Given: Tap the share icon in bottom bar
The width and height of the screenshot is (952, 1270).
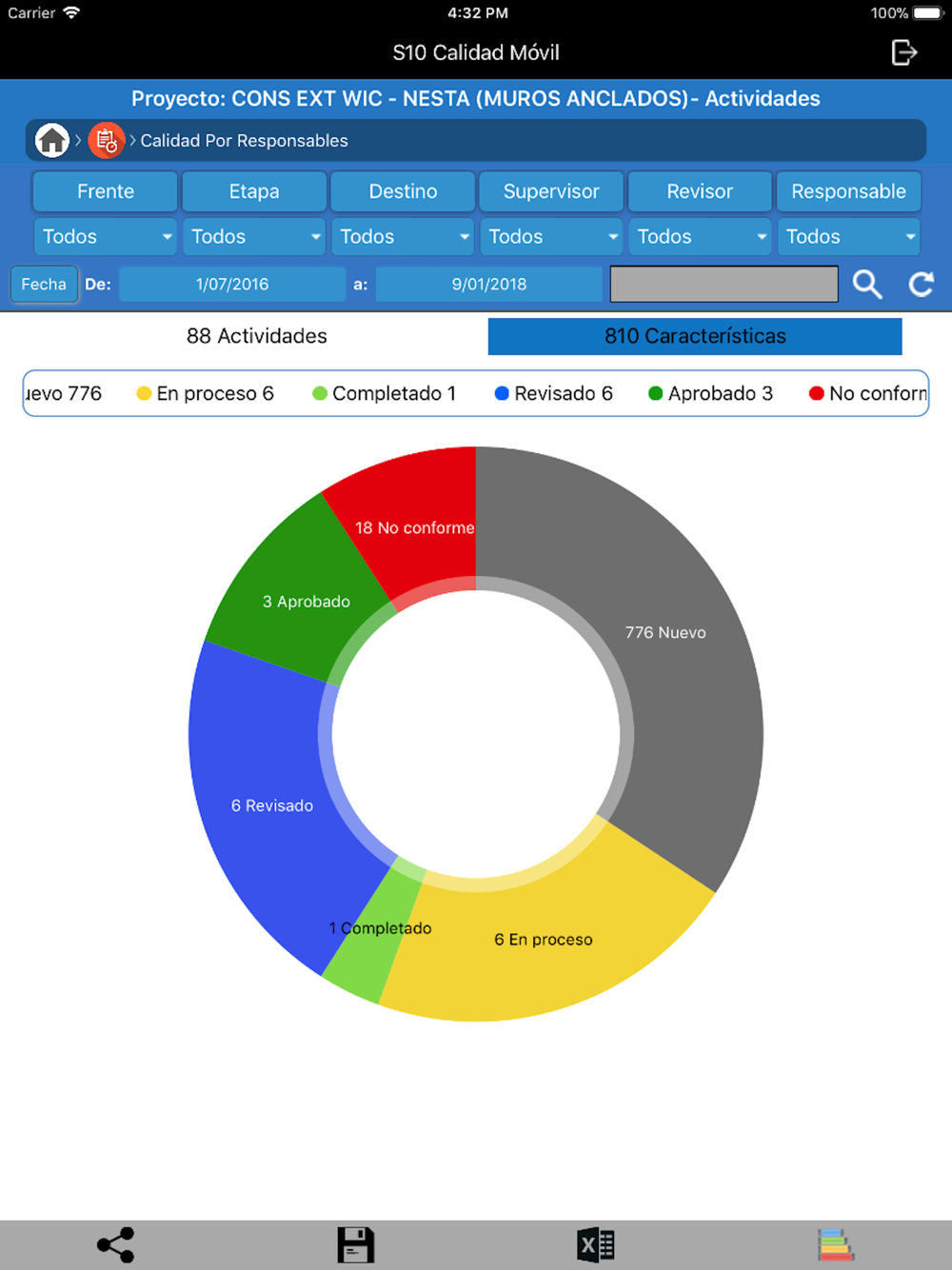Looking at the screenshot, I should pyautogui.click(x=115, y=1244).
